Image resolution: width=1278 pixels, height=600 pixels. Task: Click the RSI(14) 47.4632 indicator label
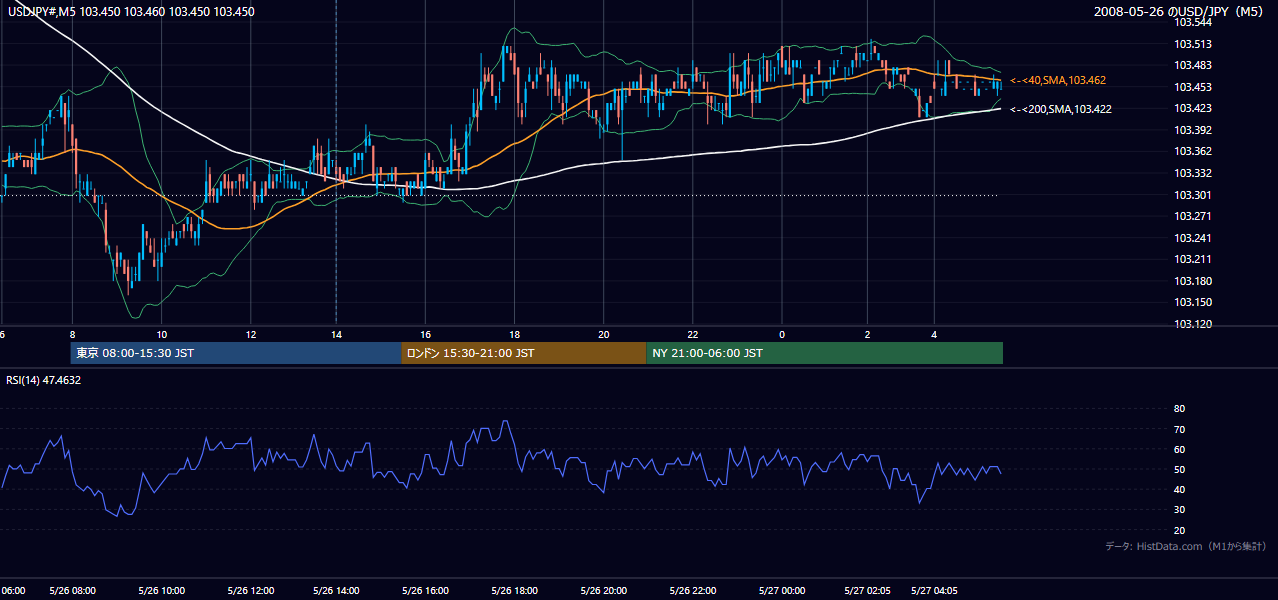coord(44,380)
